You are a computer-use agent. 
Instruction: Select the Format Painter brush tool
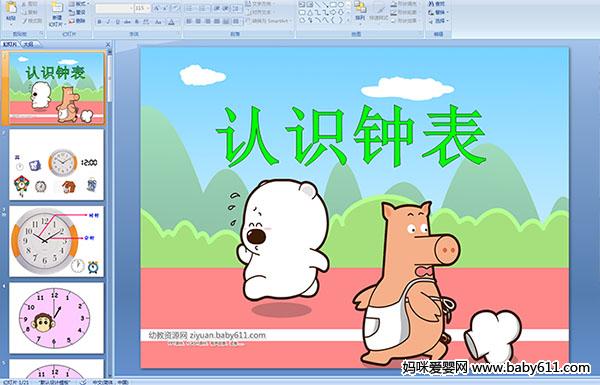32,21
